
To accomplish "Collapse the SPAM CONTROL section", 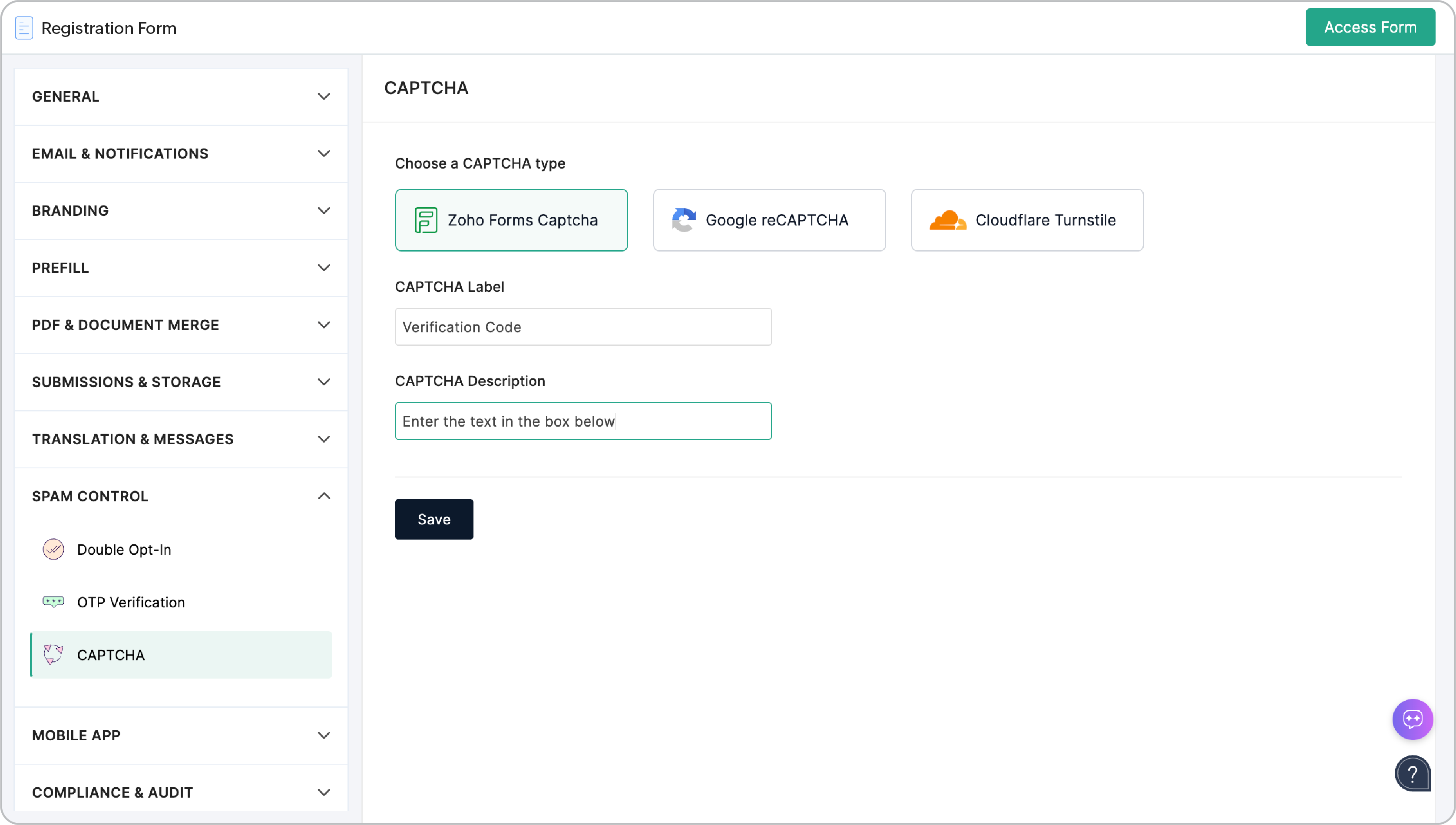I will [180, 496].
